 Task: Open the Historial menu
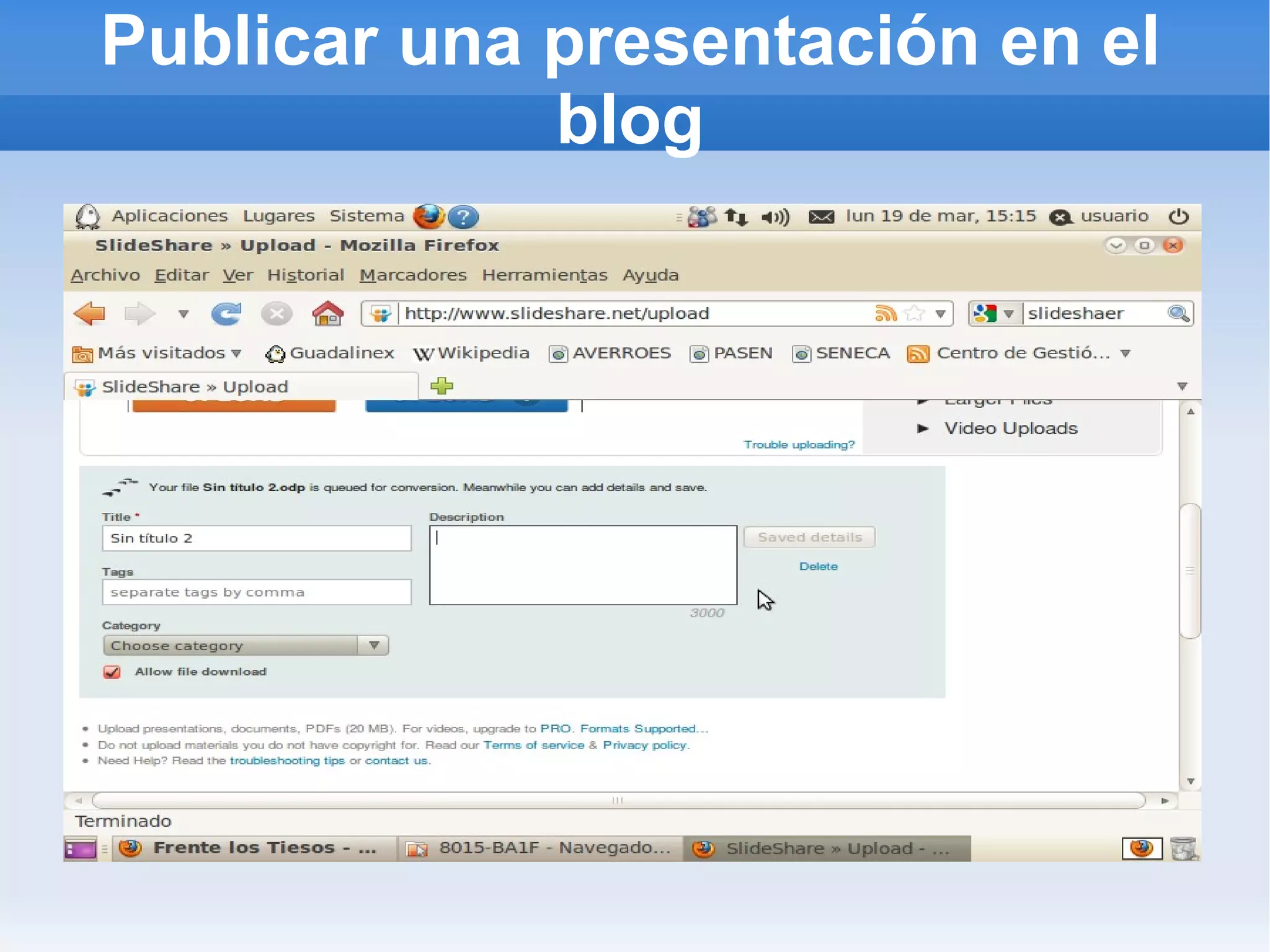306,275
